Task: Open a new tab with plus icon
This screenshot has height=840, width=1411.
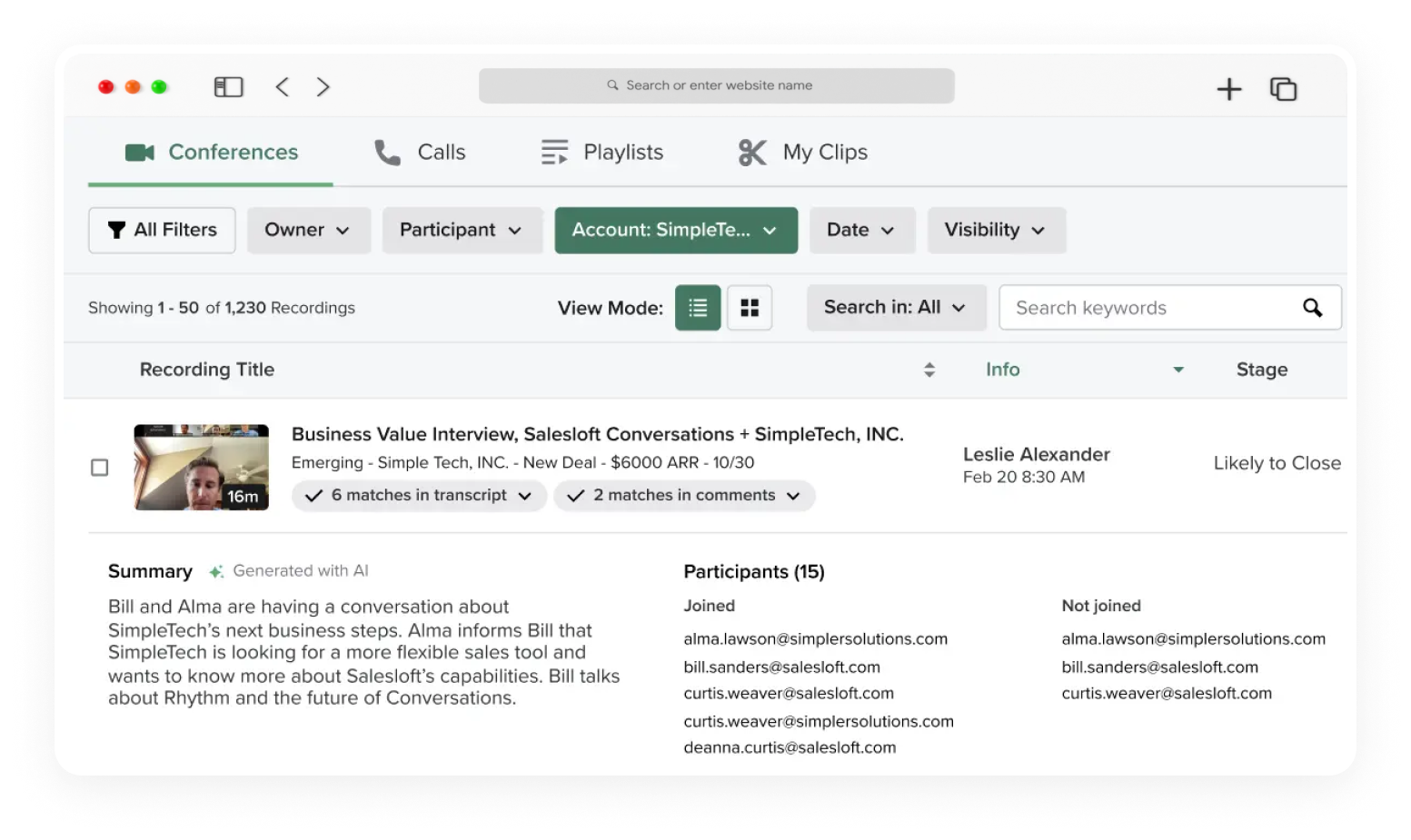Action: 1228,89
